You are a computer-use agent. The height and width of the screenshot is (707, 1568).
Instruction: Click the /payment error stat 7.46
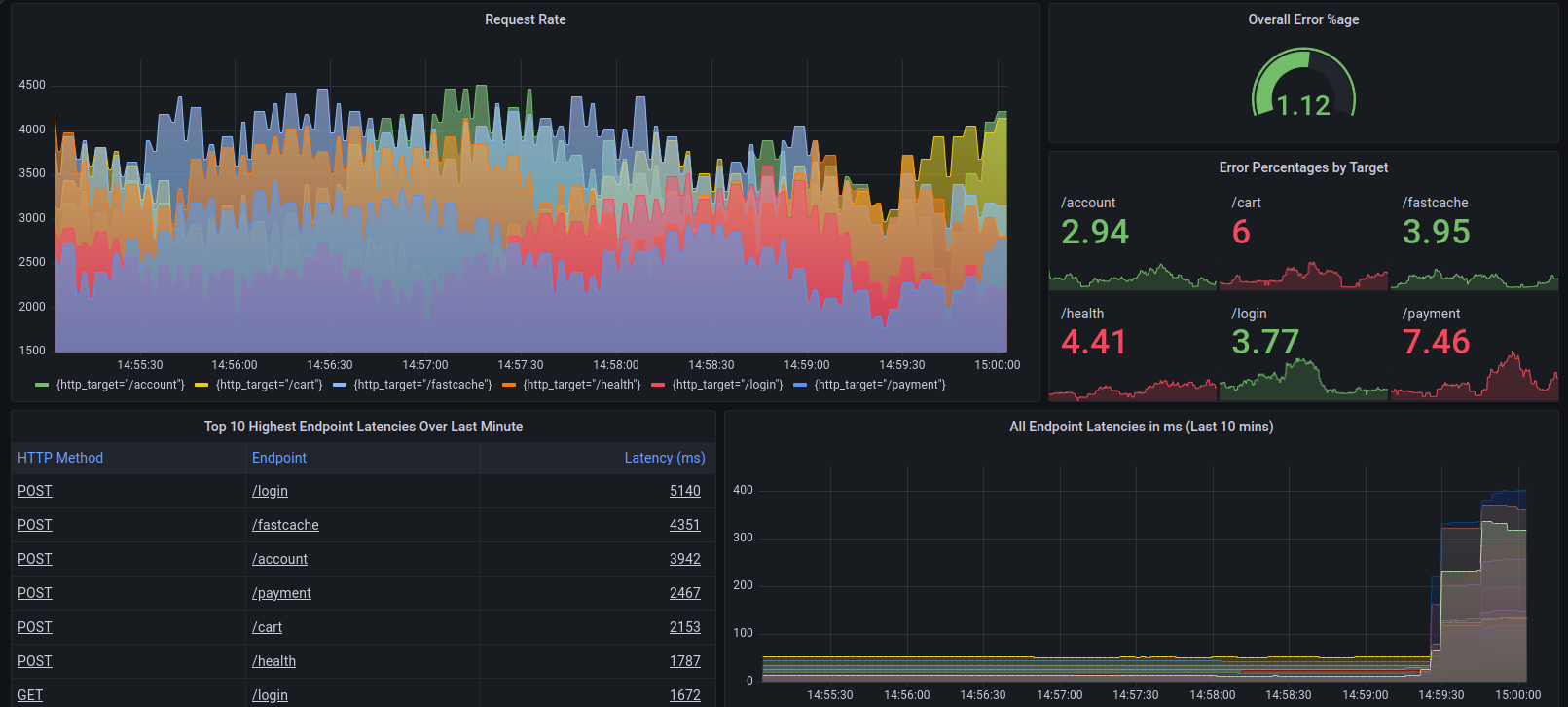(x=1437, y=342)
